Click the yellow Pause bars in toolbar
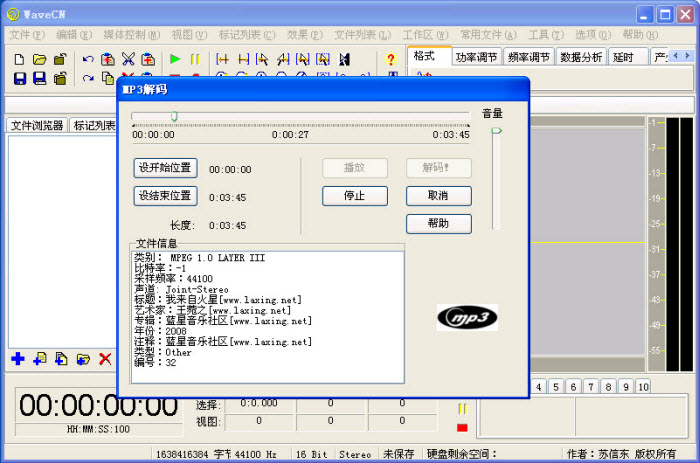 tap(195, 59)
